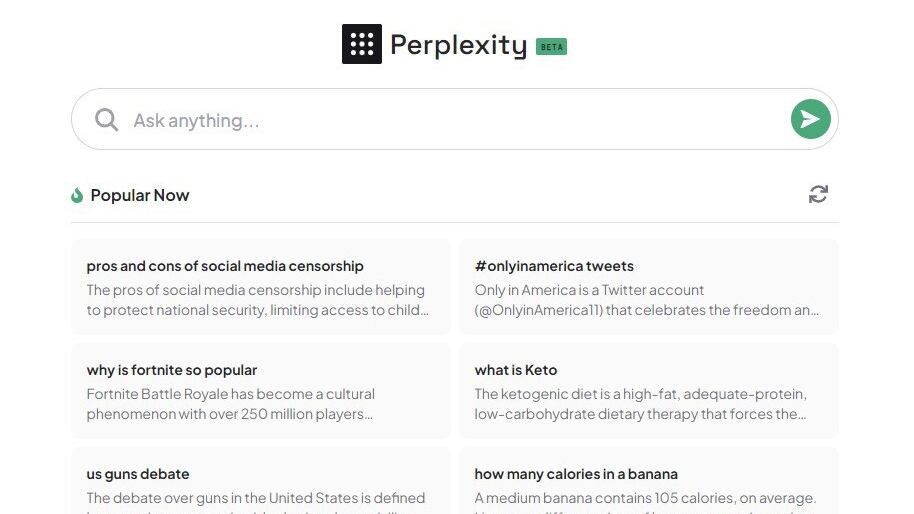Click the social media censorship description text

pyautogui.click(x=256, y=300)
